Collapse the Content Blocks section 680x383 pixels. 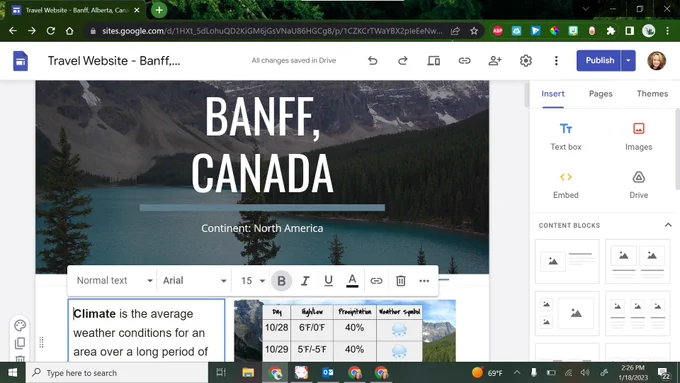coord(668,225)
